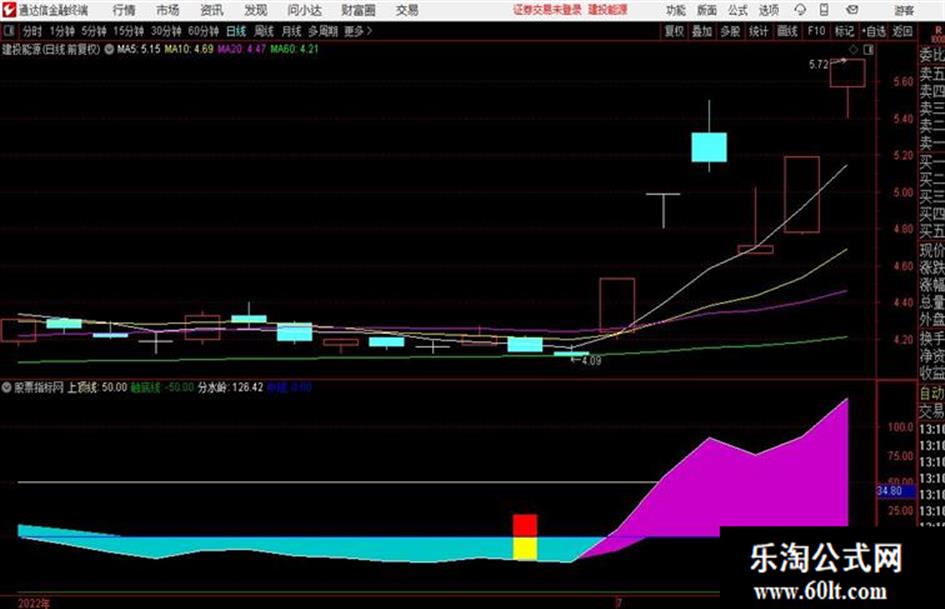Click the 复权 toolbar button

tap(674, 31)
